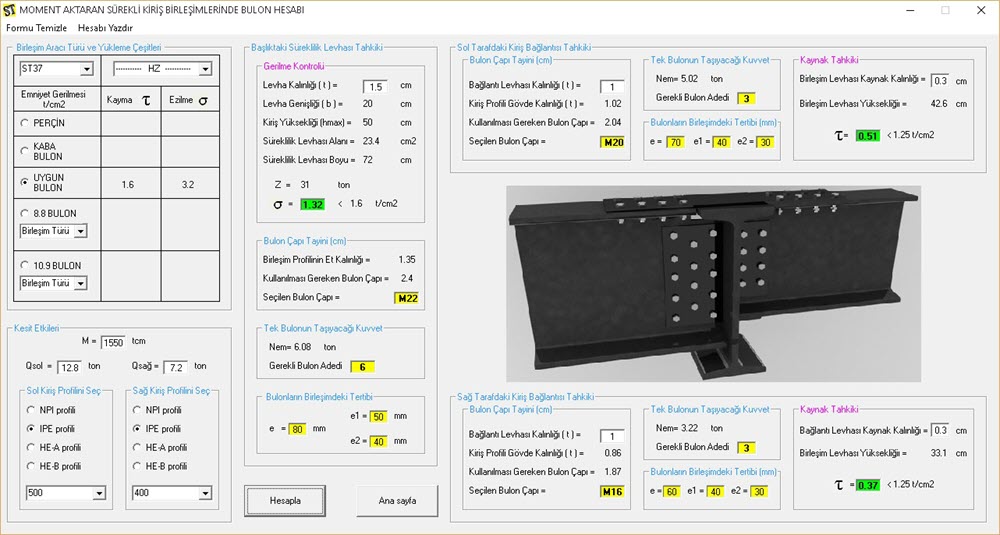This screenshot has width=1000, height=535.
Task: Click the e = 70 value in left connection
Action: tap(675, 142)
